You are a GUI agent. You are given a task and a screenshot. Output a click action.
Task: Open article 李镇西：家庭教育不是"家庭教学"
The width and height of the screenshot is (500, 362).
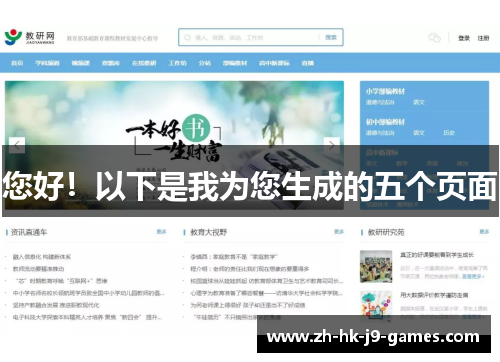pos(234,257)
